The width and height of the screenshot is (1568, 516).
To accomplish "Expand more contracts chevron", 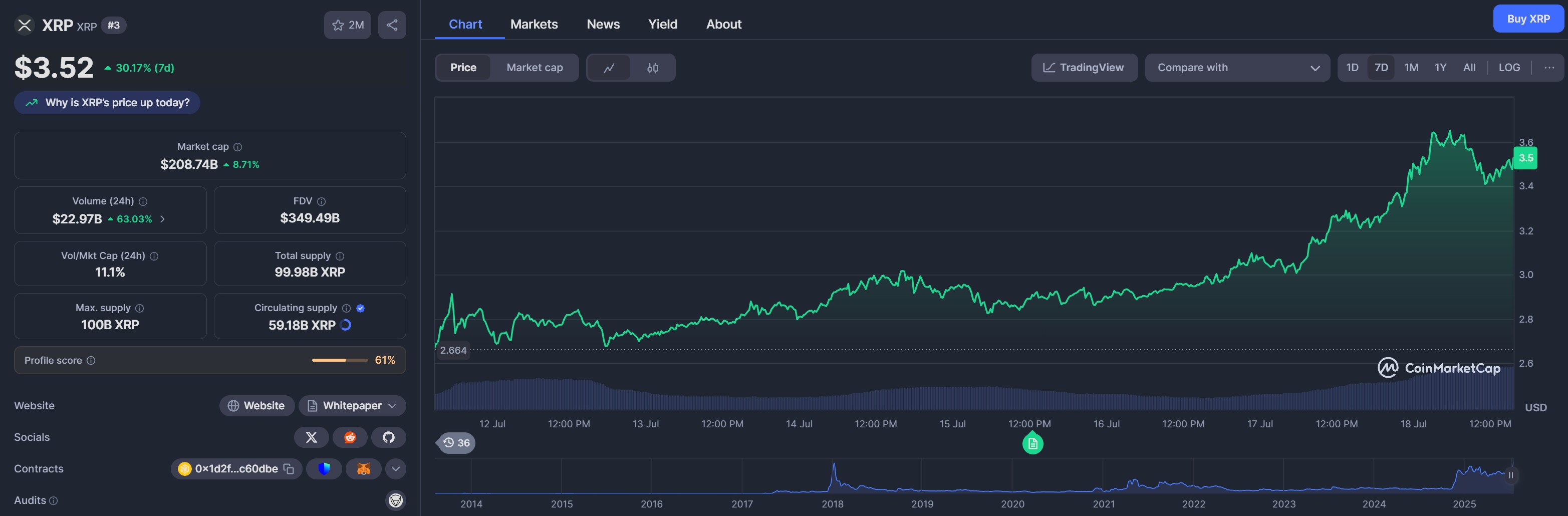I will coord(396,468).
